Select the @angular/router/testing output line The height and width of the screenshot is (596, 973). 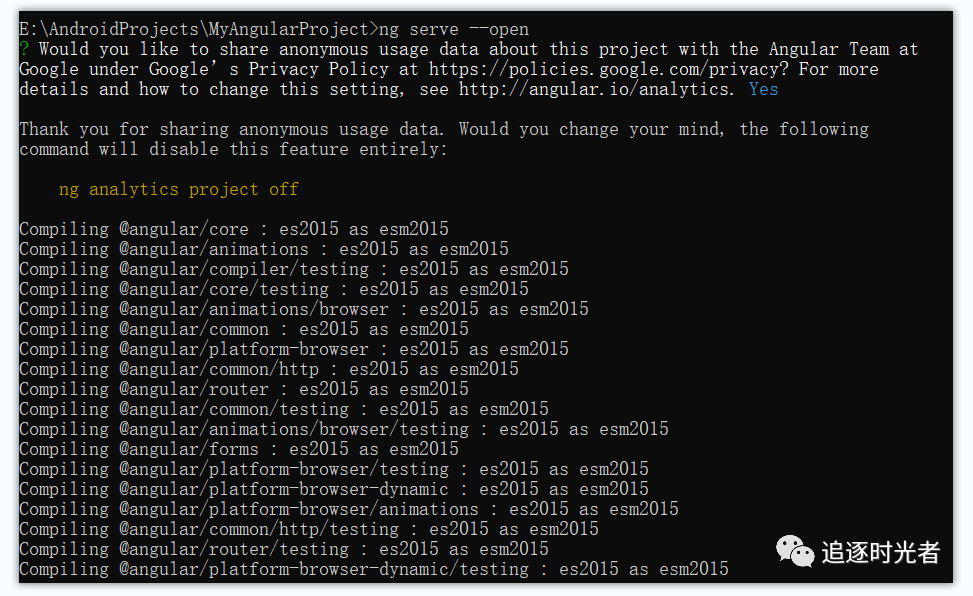coord(284,549)
